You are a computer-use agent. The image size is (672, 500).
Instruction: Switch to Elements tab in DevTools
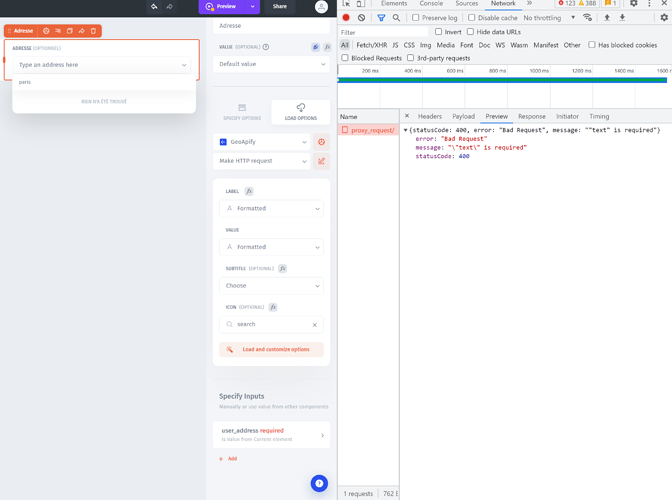(394, 3)
